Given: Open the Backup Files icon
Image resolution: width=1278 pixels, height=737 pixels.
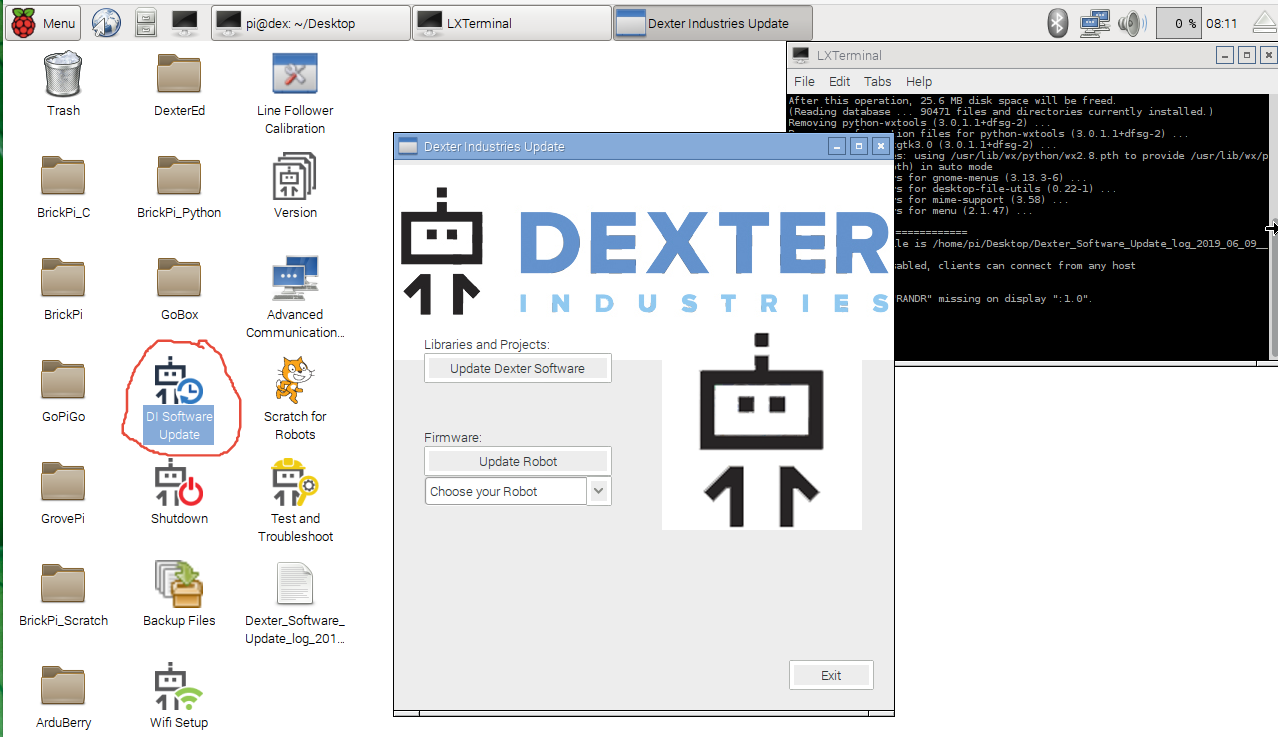Looking at the screenshot, I should (x=179, y=586).
